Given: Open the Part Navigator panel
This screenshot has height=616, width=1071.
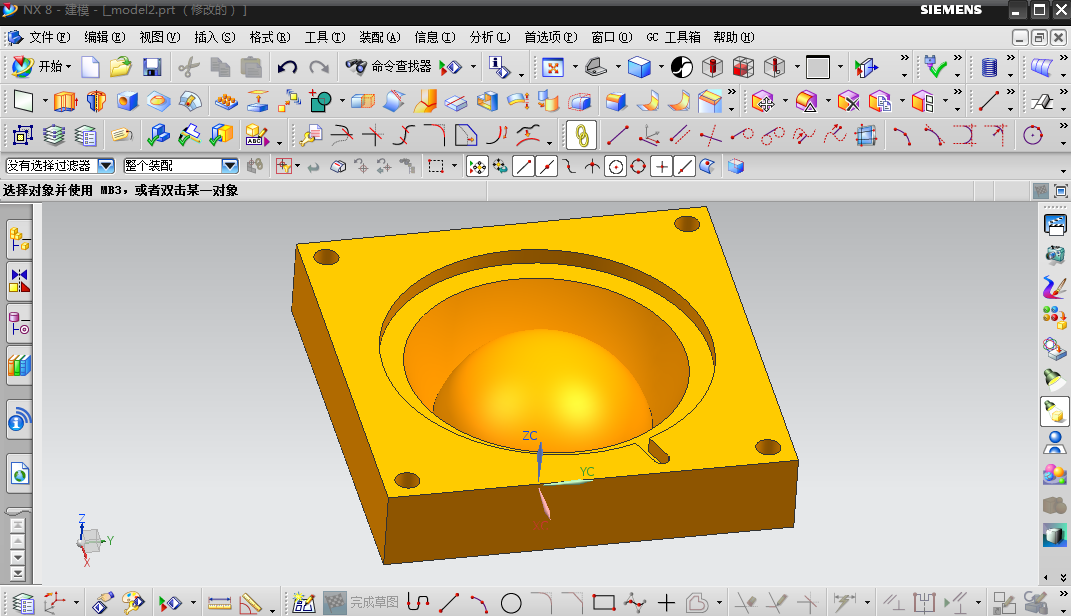Looking at the screenshot, I should [19, 323].
